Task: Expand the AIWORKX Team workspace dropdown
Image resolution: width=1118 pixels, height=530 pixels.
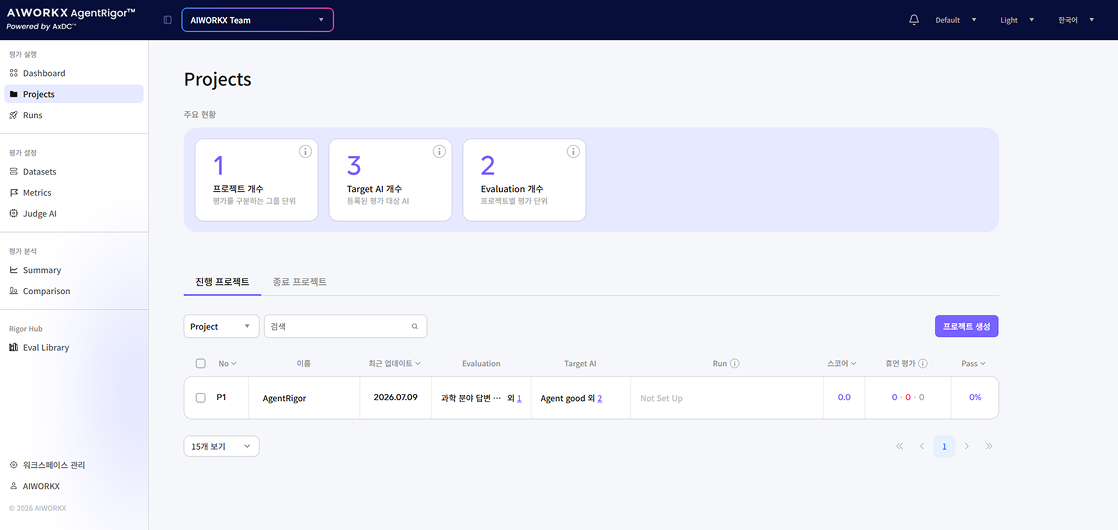Action: pos(257,20)
